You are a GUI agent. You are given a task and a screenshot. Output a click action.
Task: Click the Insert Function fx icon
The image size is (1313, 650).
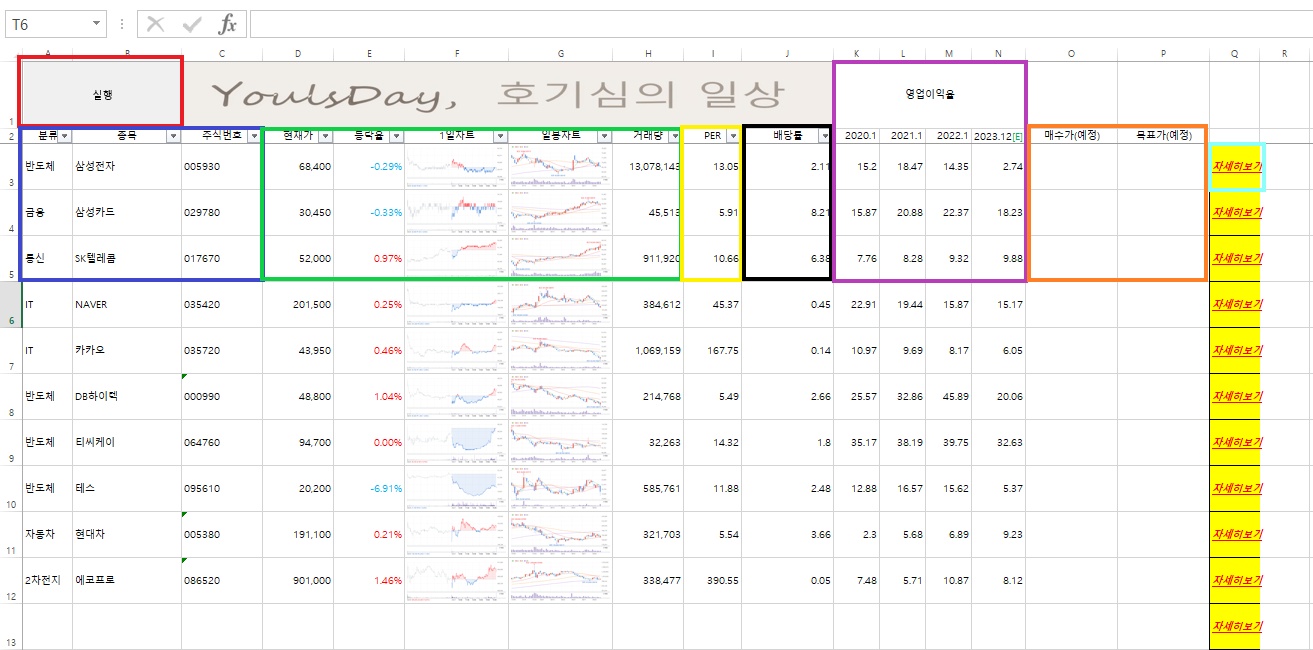coord(227,24)
